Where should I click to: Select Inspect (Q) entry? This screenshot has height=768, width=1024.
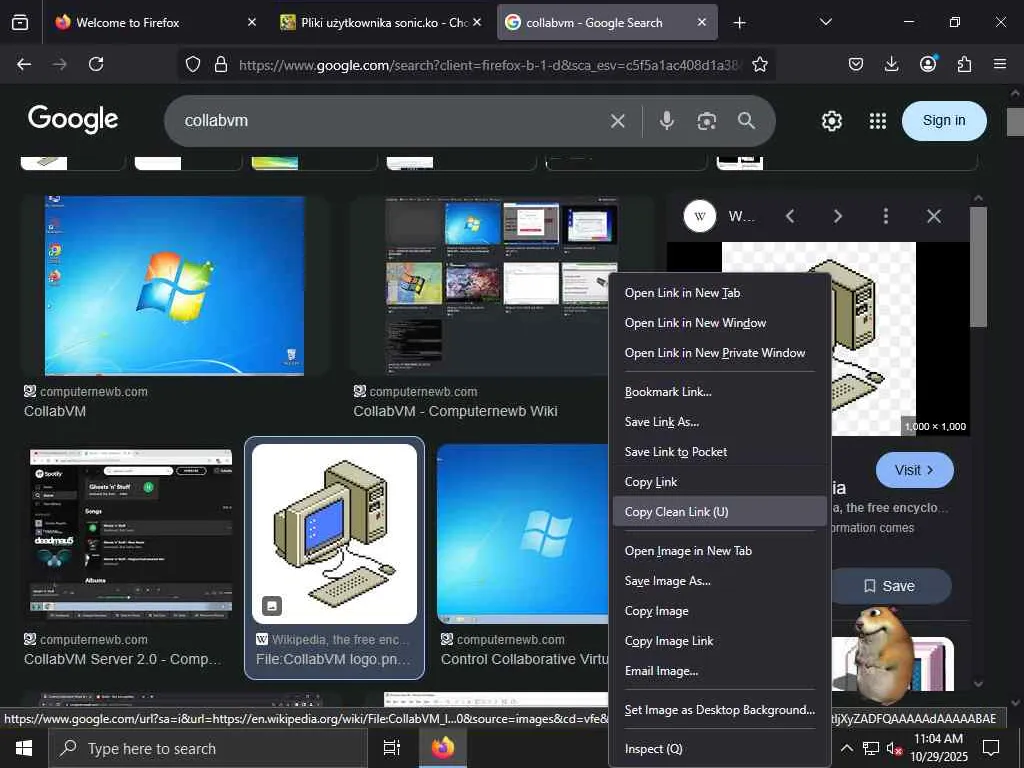click(x=720, y=749)
